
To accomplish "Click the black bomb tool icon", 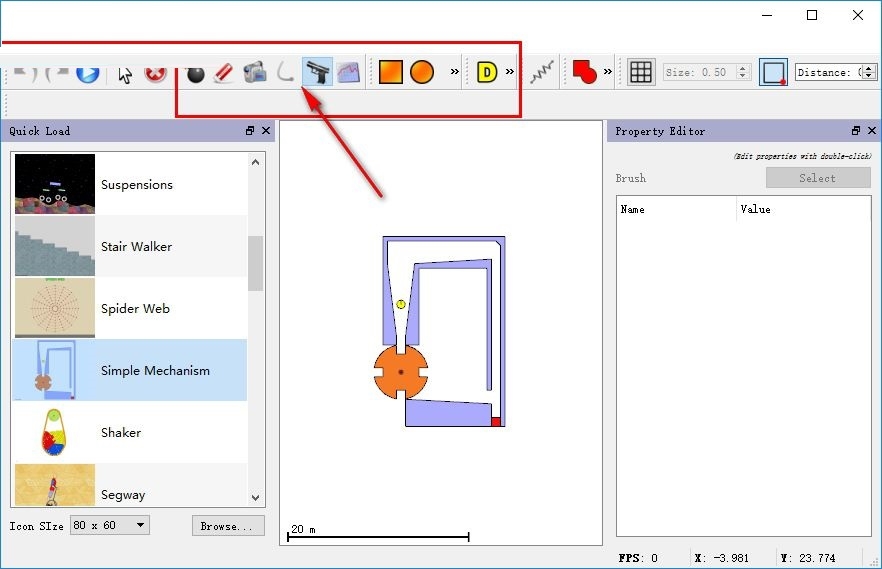I will tap(195, 74).
